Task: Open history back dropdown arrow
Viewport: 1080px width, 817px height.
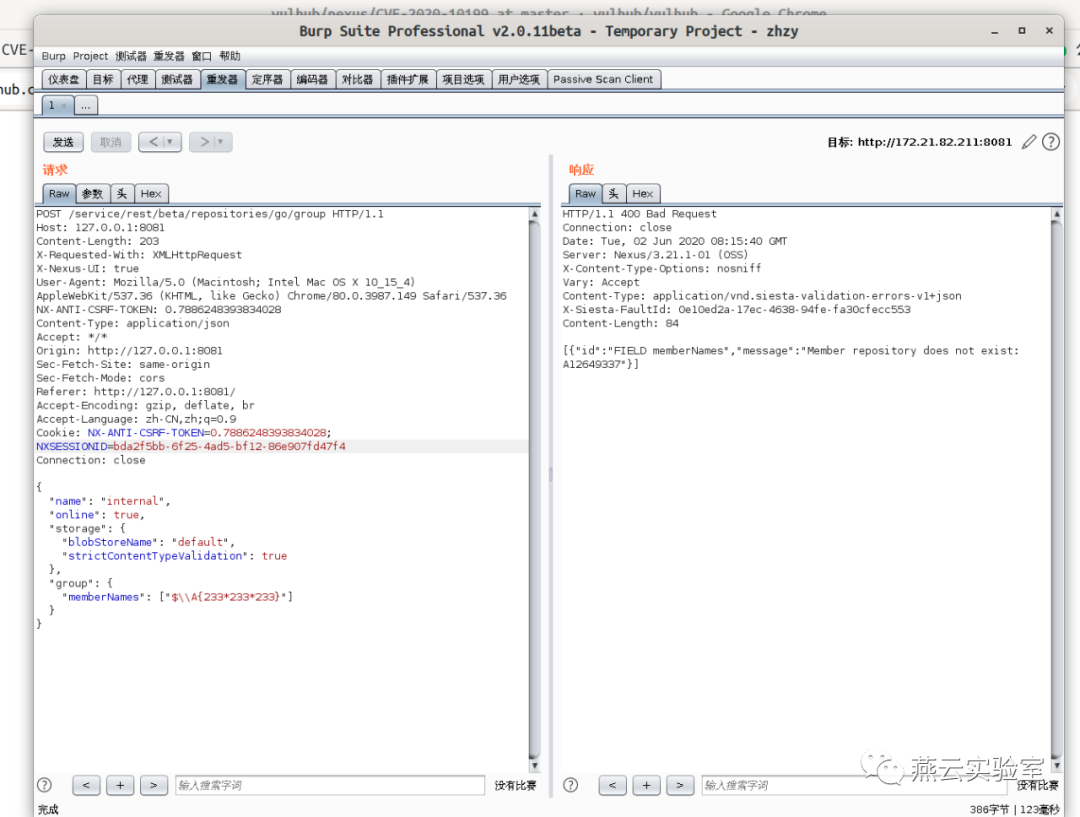Action: 169,142
